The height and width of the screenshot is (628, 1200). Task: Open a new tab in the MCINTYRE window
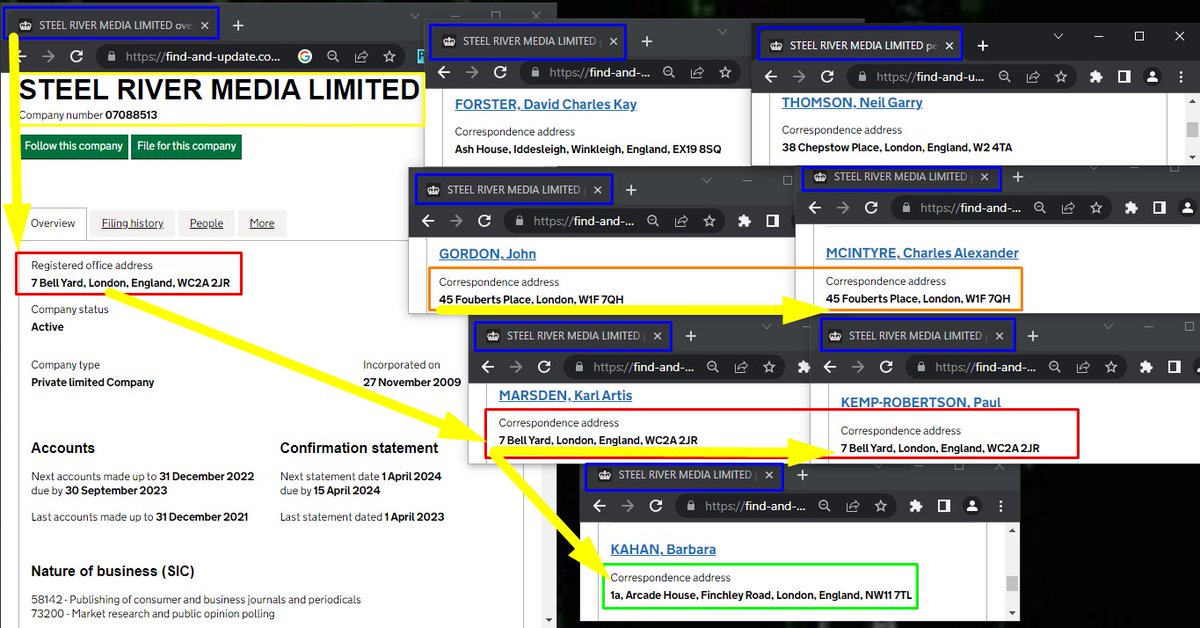[x=1018, y=177]
